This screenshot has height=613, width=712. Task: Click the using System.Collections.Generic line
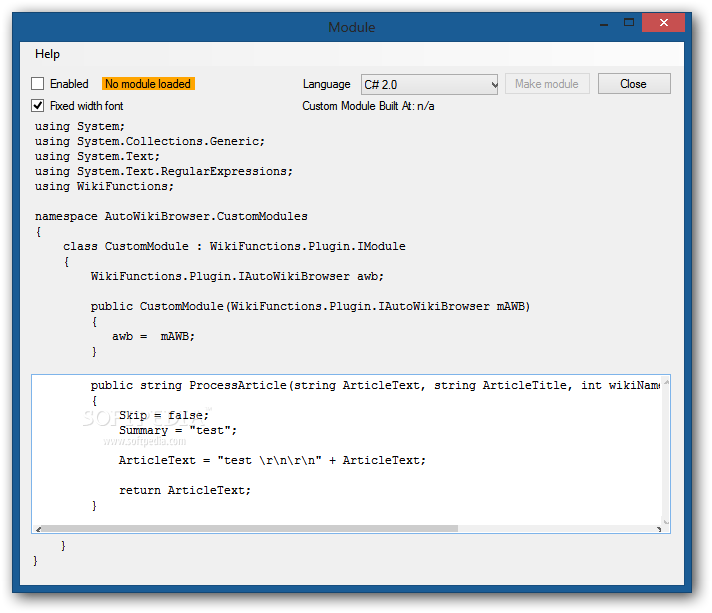[x=150, y=141]
